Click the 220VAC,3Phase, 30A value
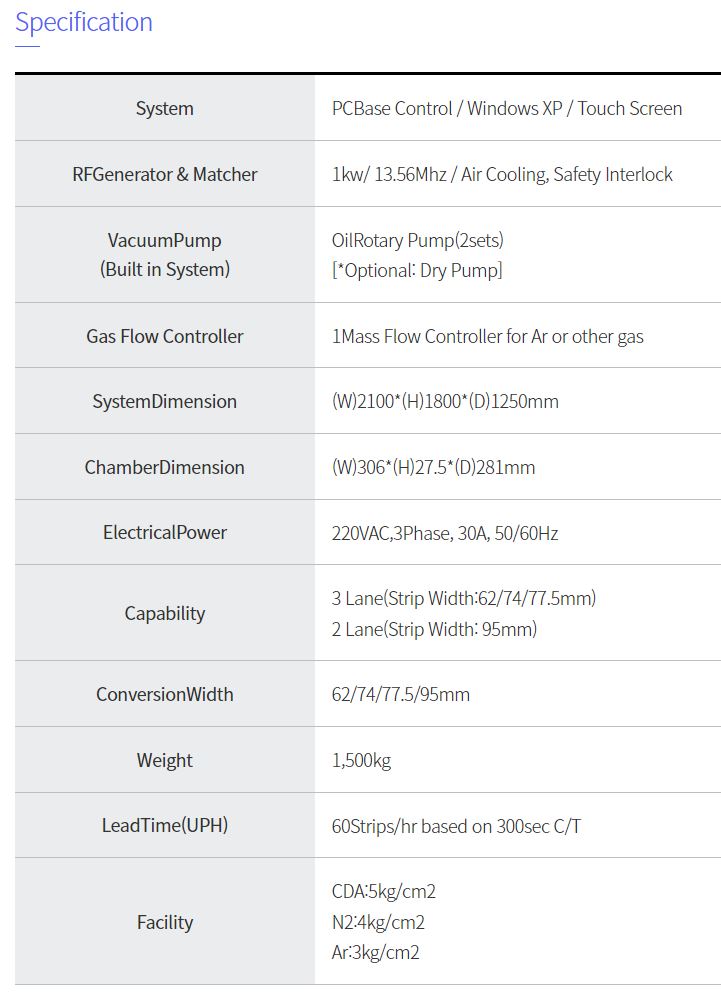The height and width of the screenshot is (999, 721). click(x=445, y=532)
